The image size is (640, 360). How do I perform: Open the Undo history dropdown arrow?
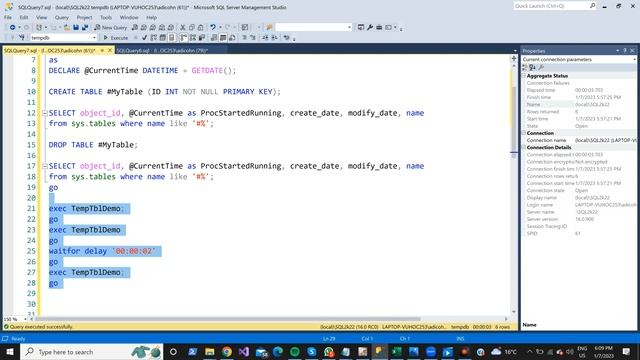point(220,27)
